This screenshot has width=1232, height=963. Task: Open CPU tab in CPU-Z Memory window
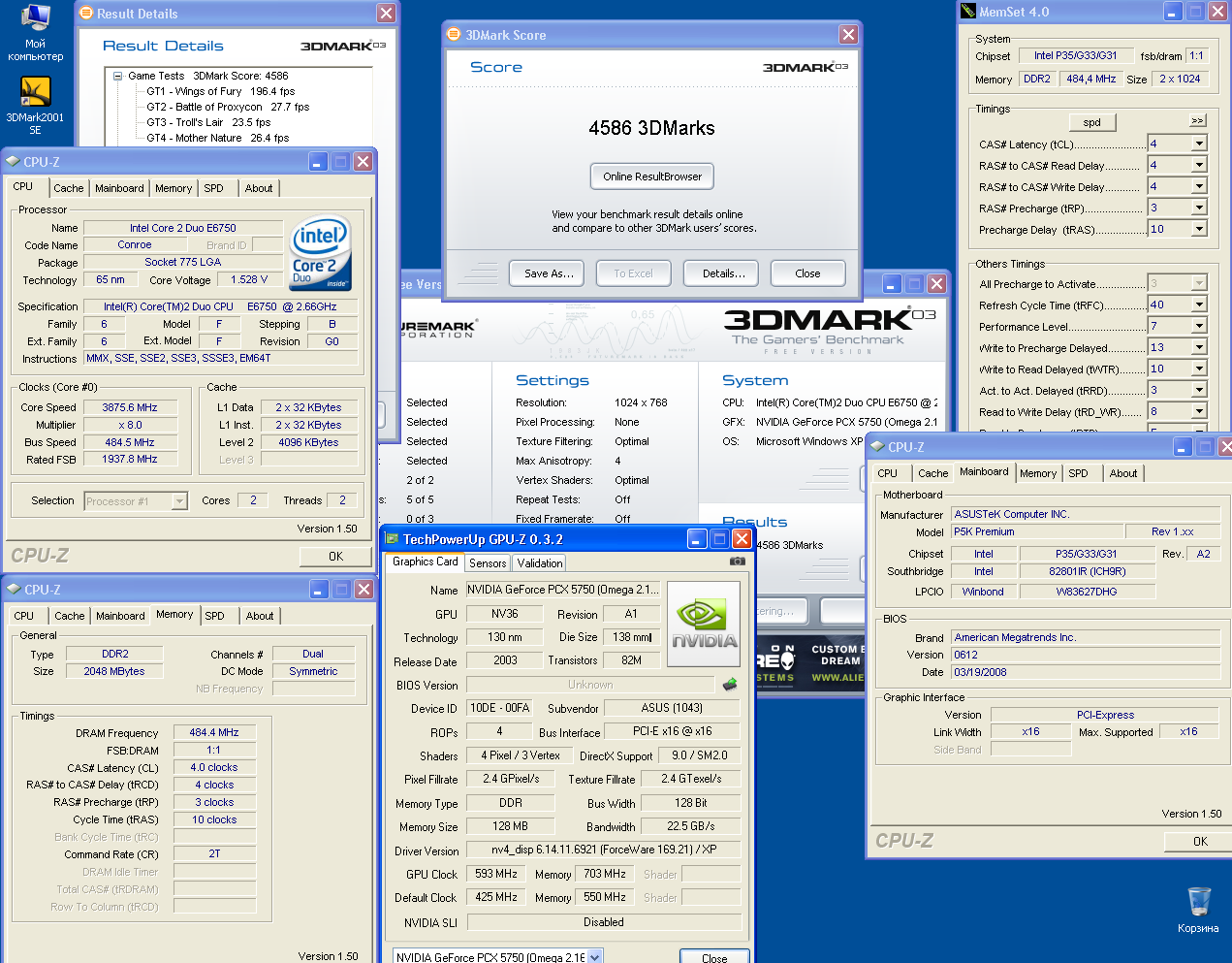(24, 616)
